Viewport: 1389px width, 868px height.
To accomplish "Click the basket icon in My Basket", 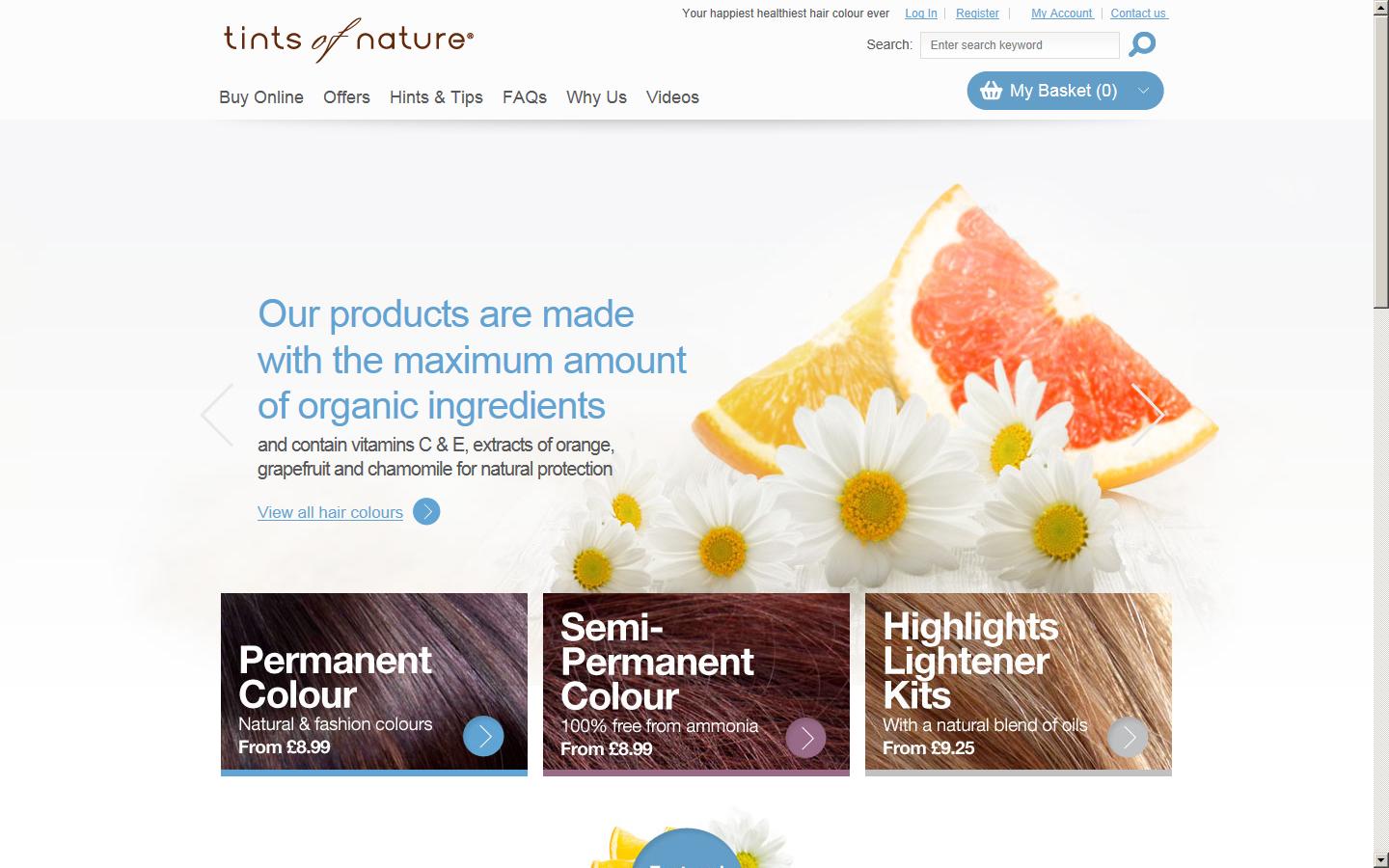I will point(991,91).
